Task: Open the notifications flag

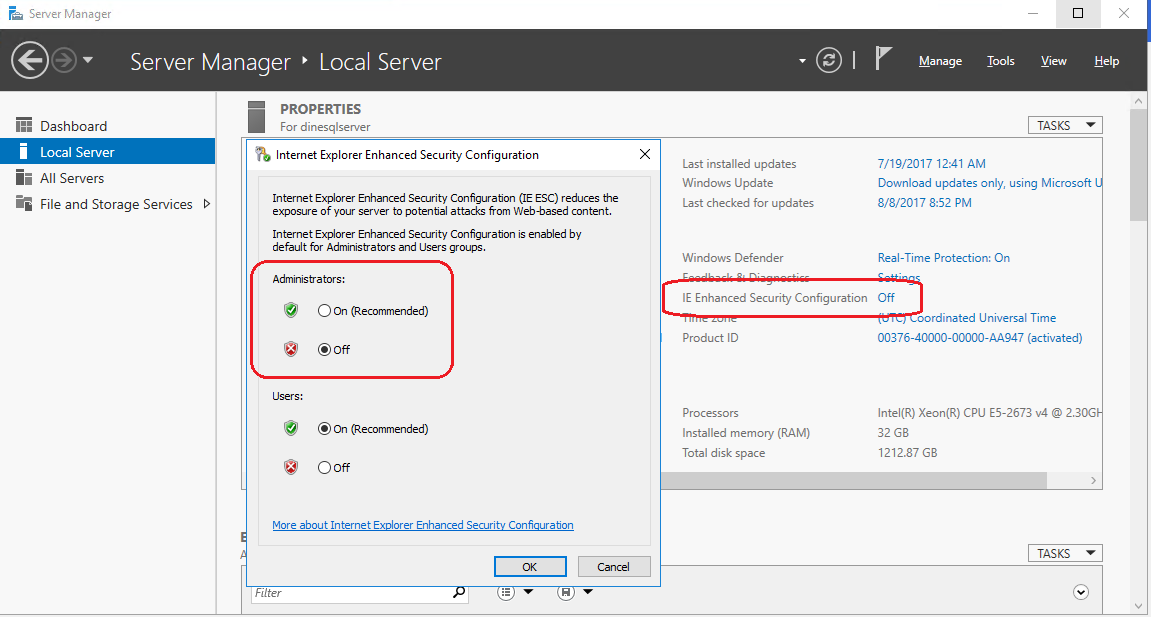Action: click(x=883, y=59)
